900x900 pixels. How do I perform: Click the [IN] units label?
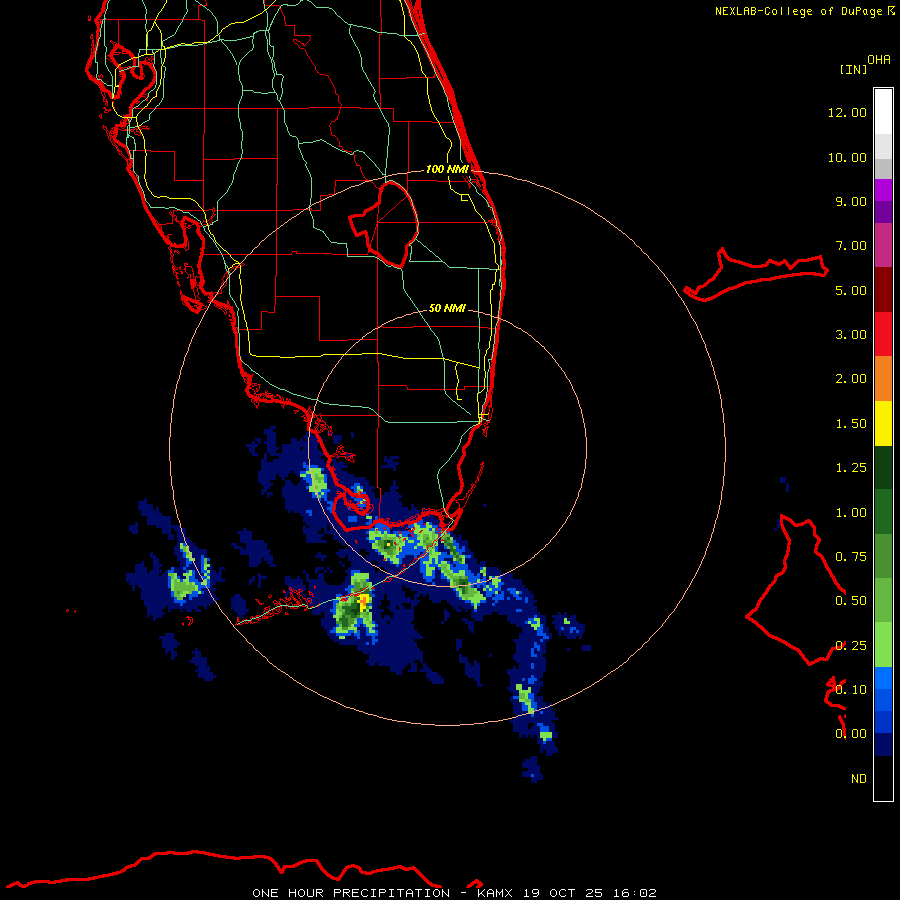[x=853, y=69]
